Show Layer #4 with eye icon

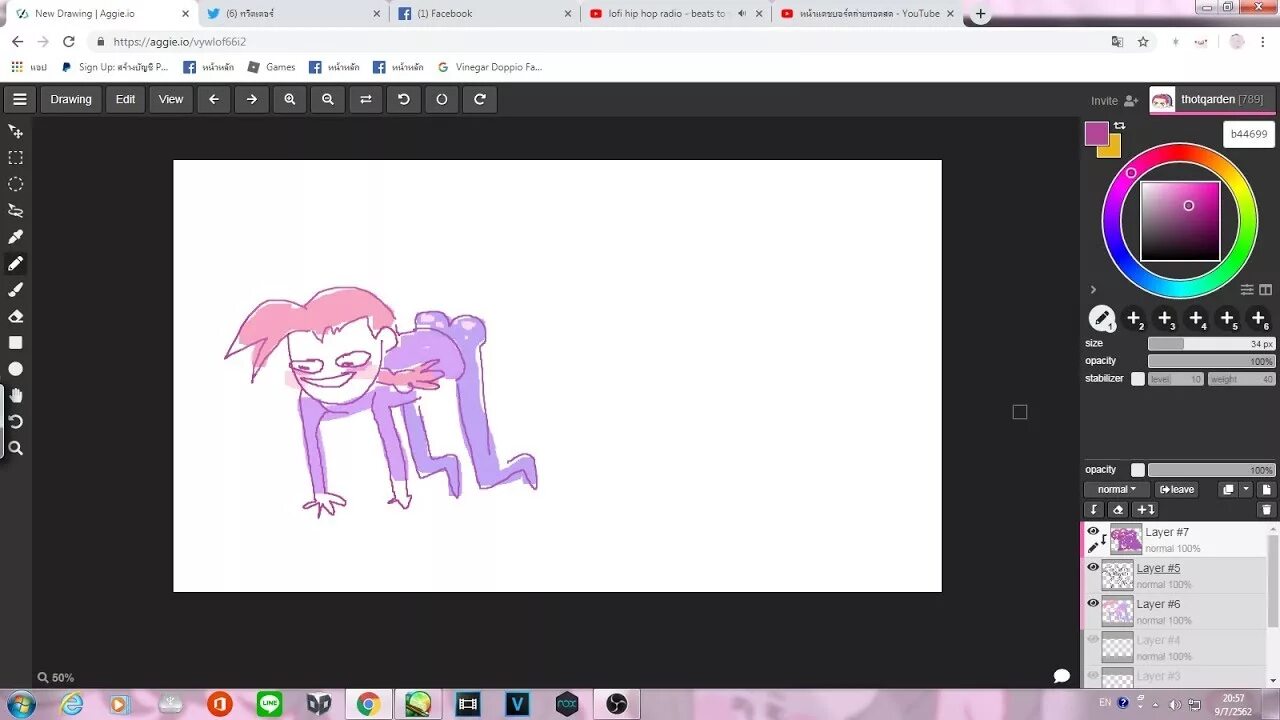1093,639
